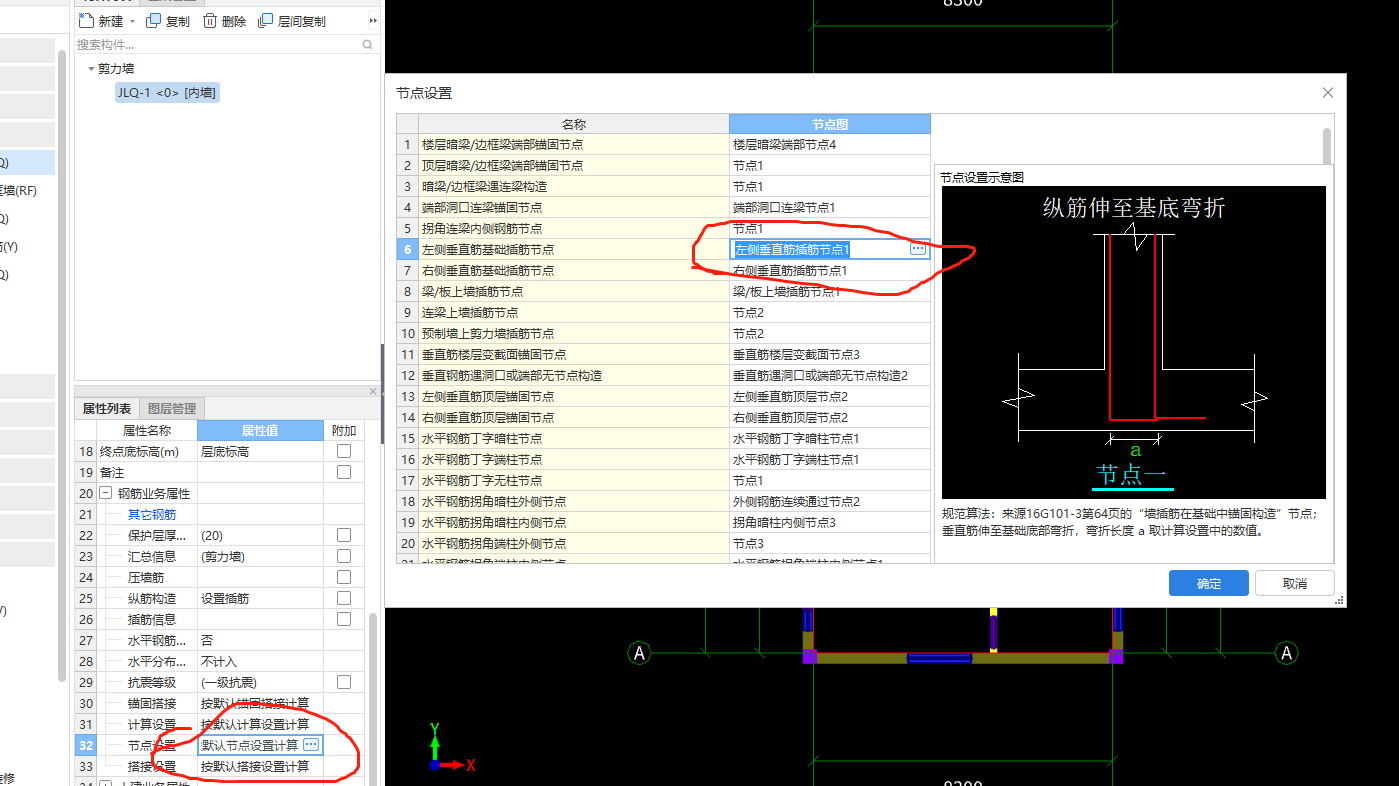1399x786 pixels.
Task: Click cell 水平钢筋丁字暗柱节点1
Action: click(830, 439)
